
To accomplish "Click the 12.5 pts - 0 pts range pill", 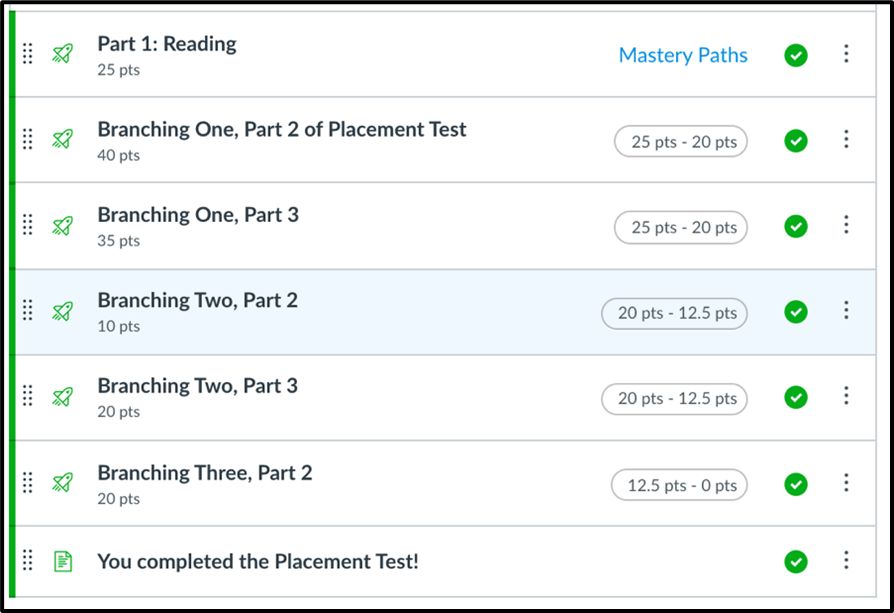I will click(x=679, y=485).
